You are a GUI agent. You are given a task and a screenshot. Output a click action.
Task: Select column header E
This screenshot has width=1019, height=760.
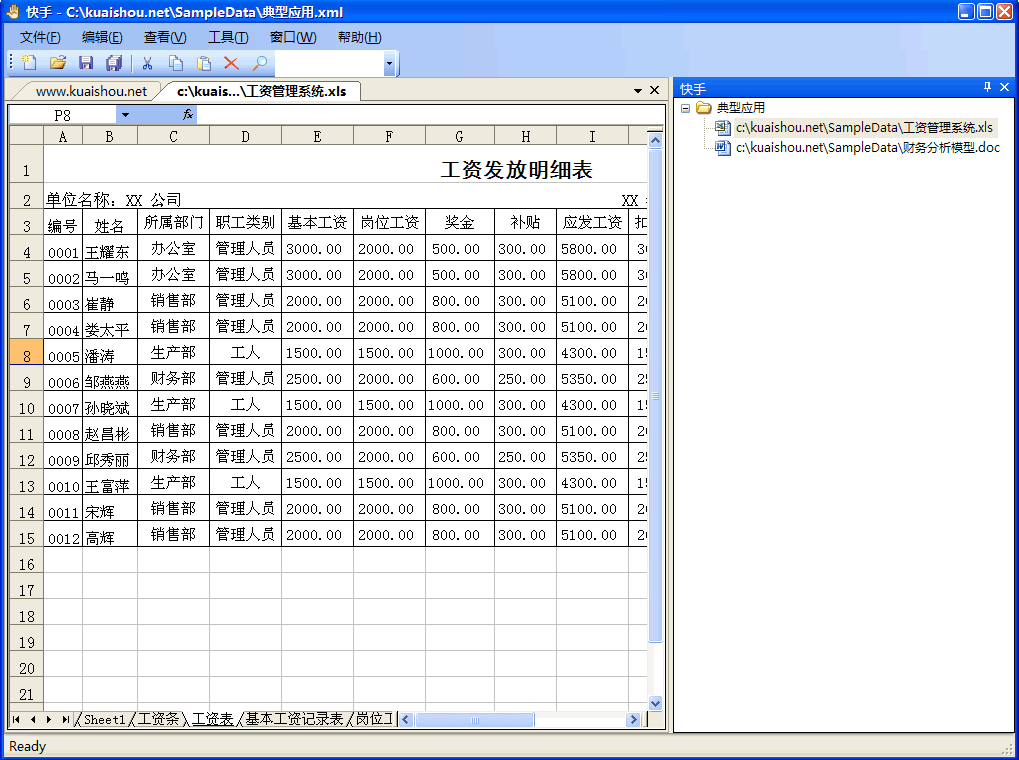click(x=317, y=136)
